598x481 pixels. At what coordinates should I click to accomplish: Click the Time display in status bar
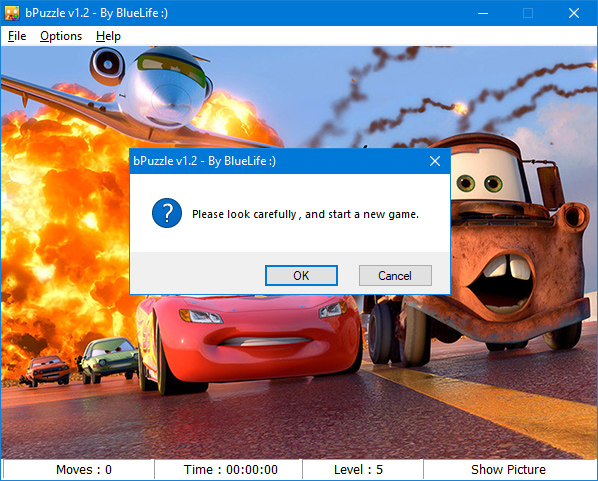point(230,469)
